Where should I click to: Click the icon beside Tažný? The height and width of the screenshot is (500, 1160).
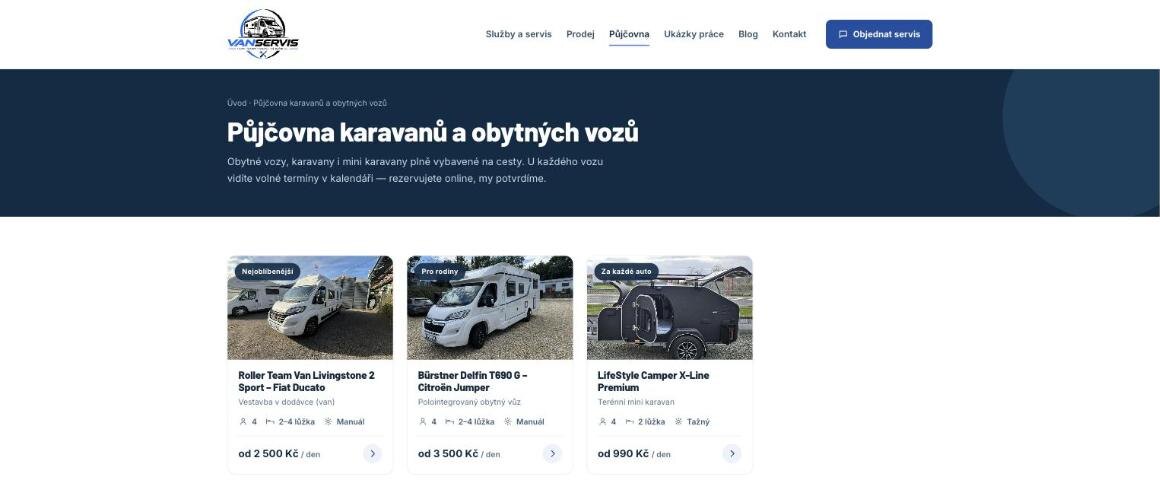[x=678, y=422]
